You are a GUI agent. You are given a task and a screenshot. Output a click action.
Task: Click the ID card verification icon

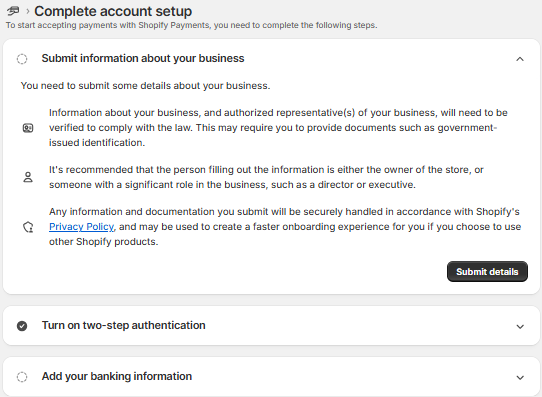click(28, 128)
